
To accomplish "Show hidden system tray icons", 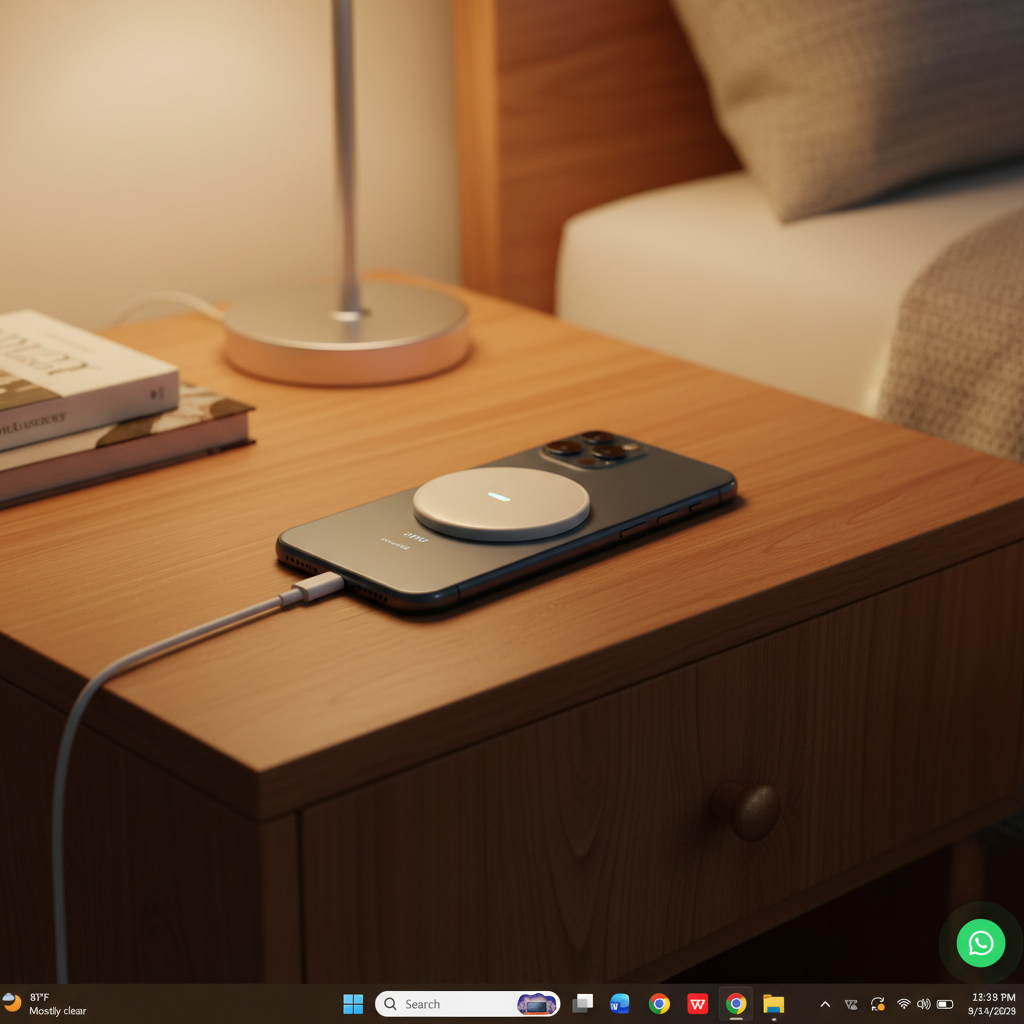I will click(825, 1004).
